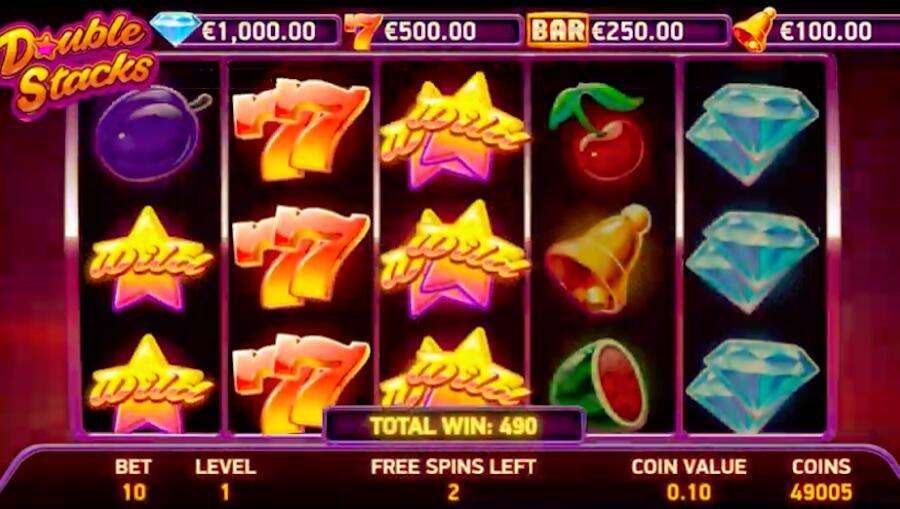The width and height of the screenshot is (900, 509).
Task: Tap the watermelon slice symbol
Action: point(599,383)
